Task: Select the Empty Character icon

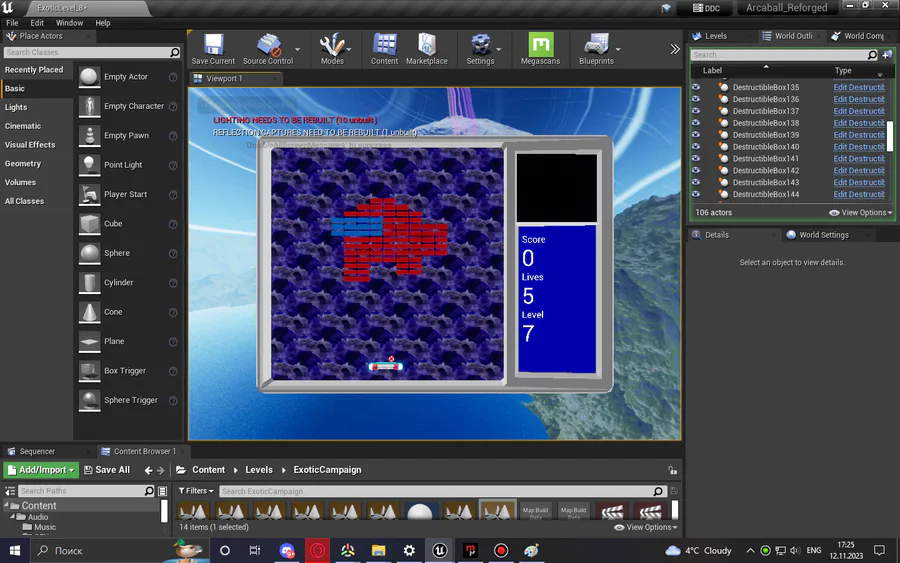Action: coord(89,106)
